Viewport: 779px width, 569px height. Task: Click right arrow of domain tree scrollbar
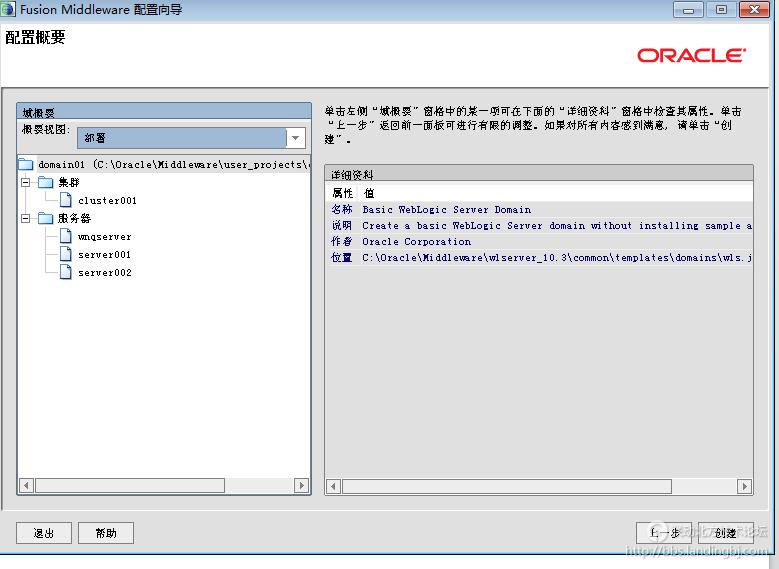302,486
